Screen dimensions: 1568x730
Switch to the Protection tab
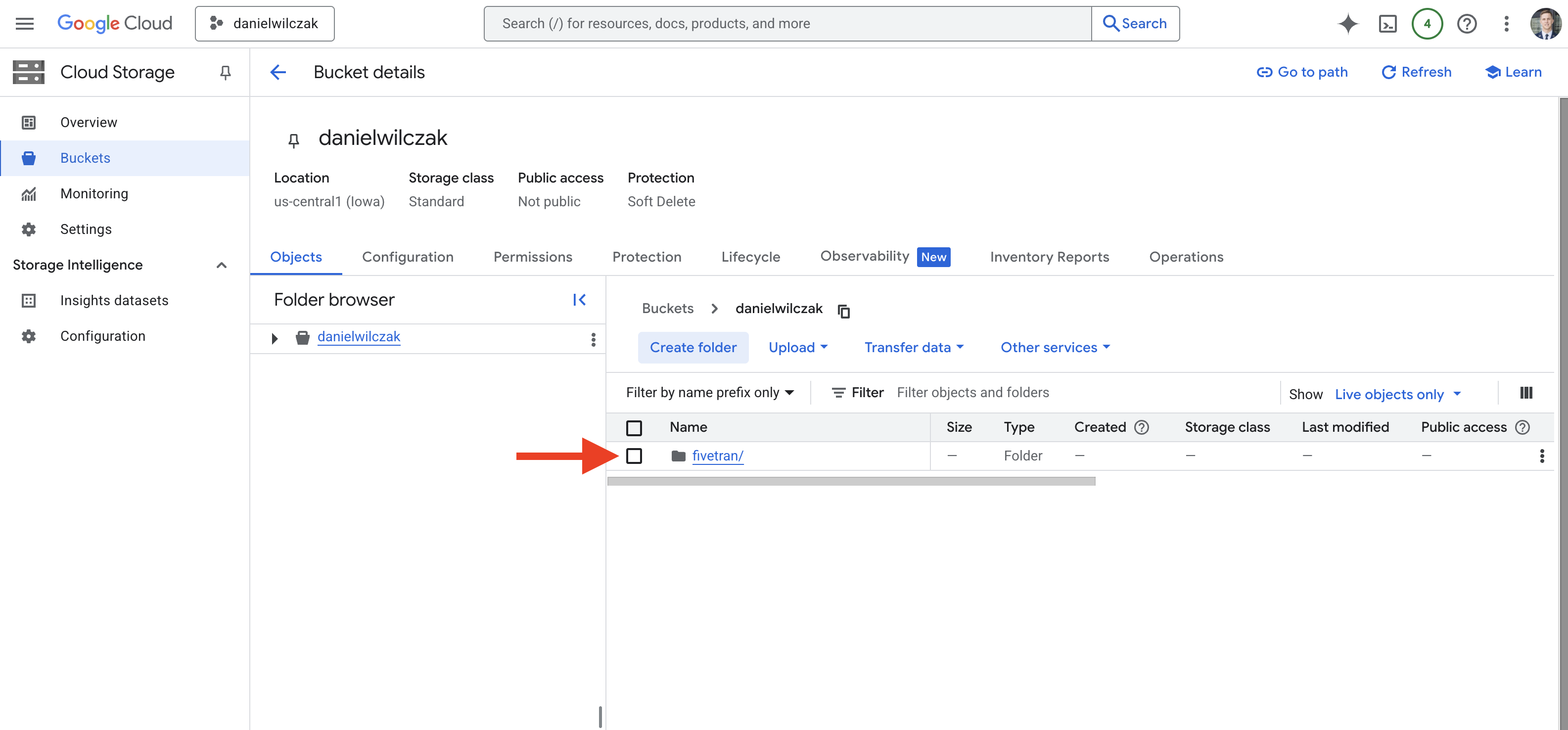point(646,257)
